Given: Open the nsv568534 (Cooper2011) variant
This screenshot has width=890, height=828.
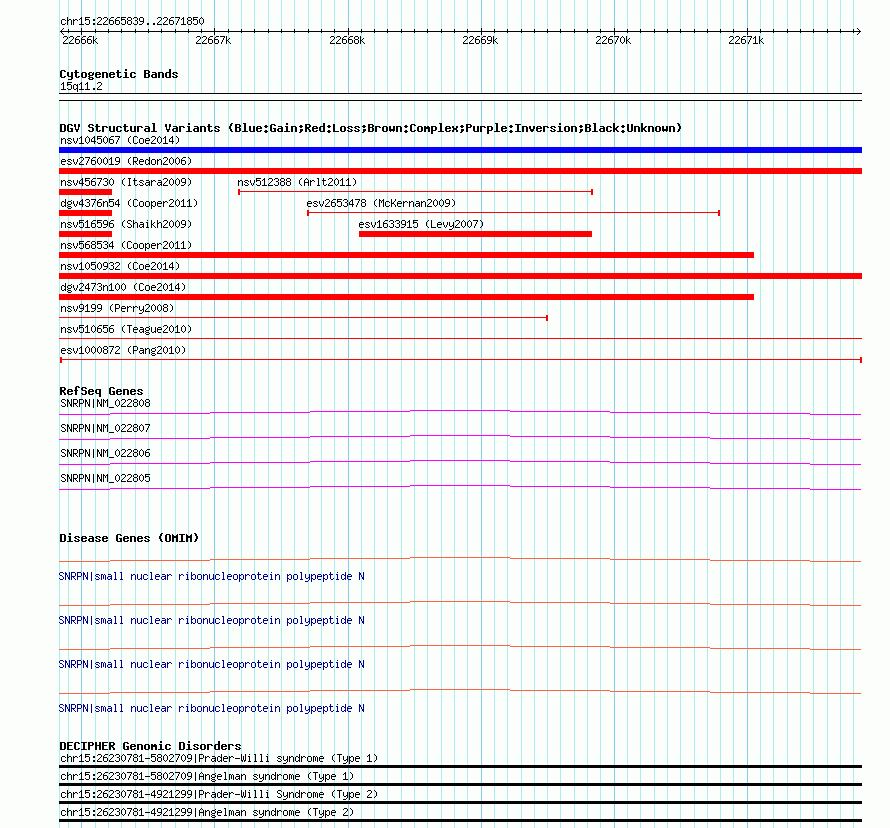Looking at the screenshot, I should coord(126,245).
